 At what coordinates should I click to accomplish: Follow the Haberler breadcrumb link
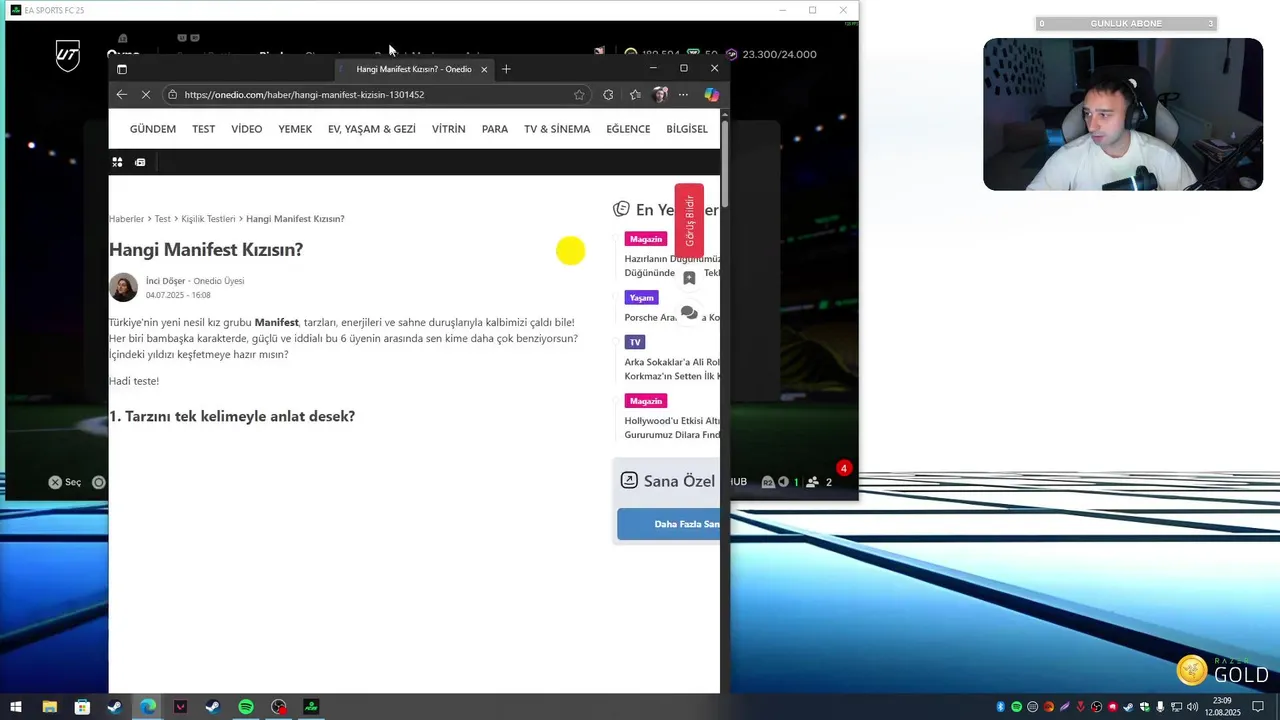[127, 219]
